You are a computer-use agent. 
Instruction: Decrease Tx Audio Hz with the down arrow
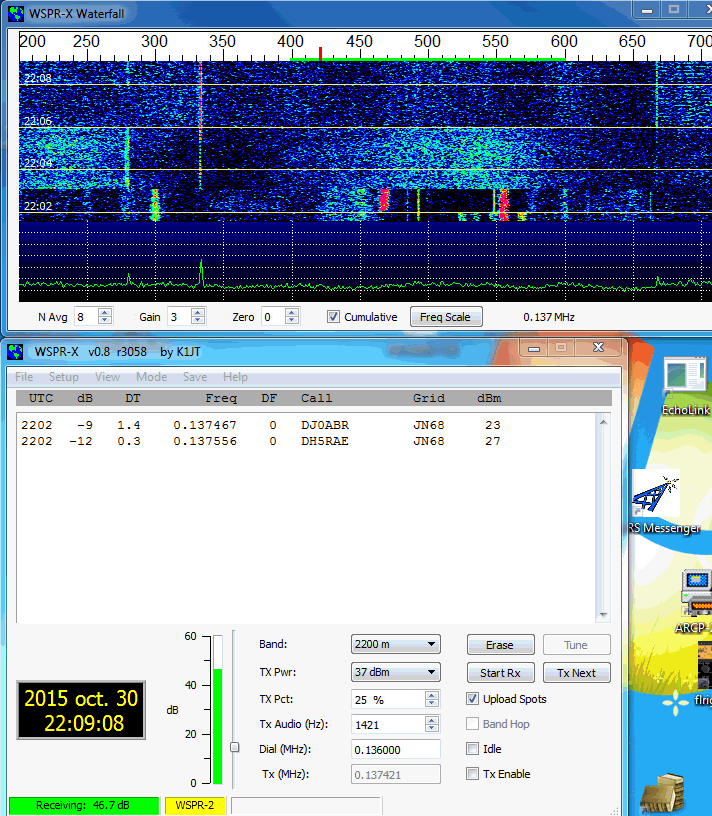432,728
